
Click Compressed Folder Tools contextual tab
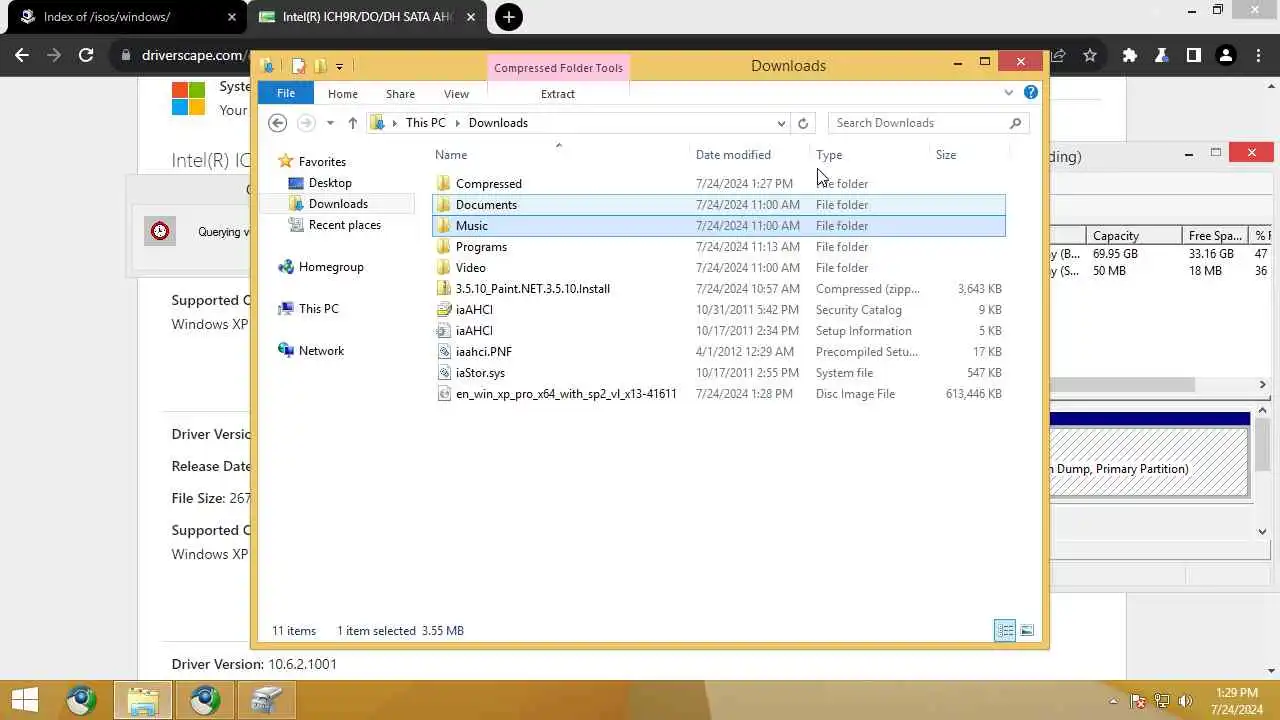[558, 68]
